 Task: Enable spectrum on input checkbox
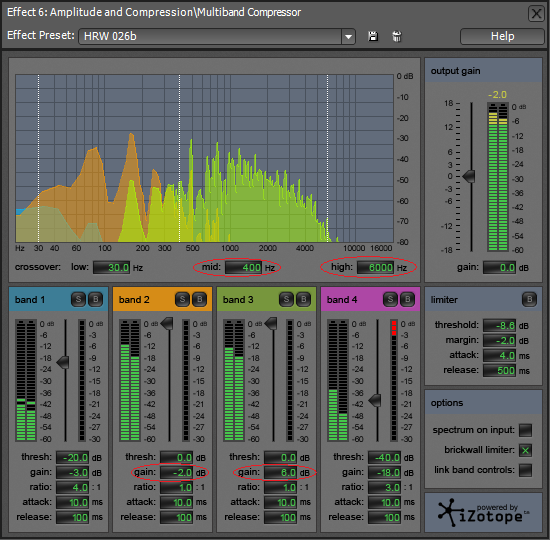(x=525, y=430)
